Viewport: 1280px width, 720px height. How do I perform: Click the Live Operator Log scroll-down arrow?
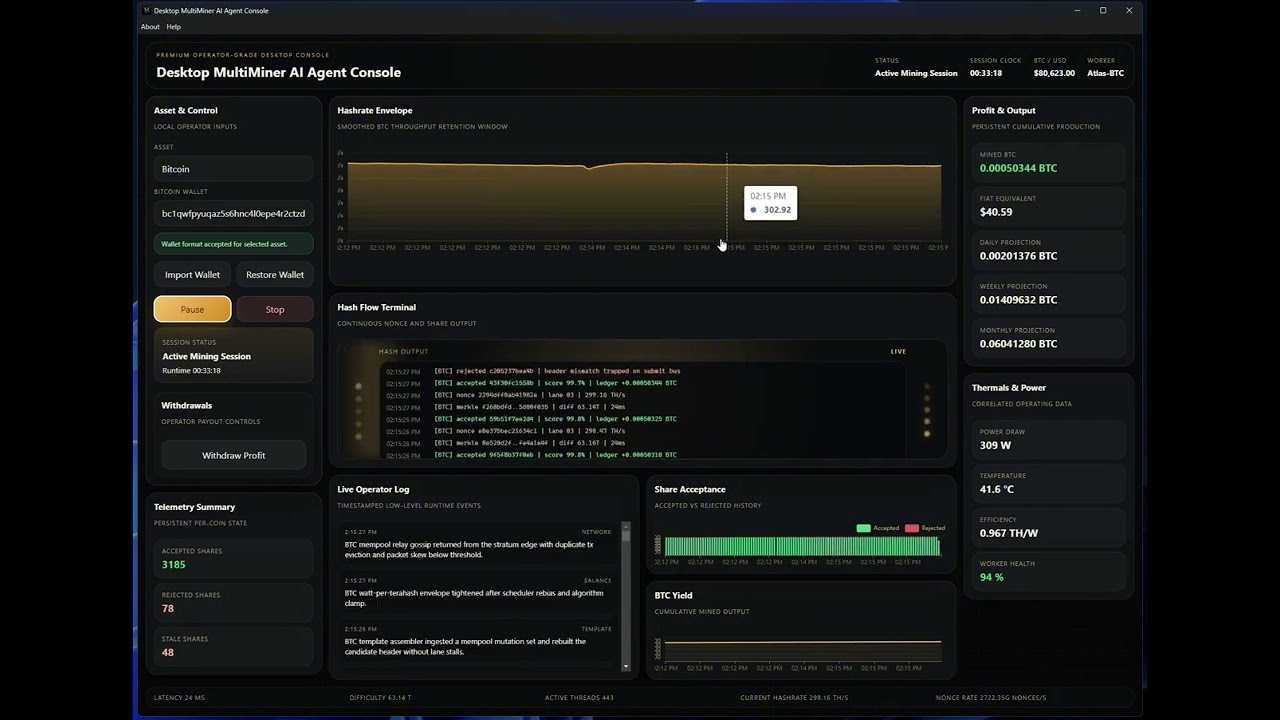coord(626,666)
